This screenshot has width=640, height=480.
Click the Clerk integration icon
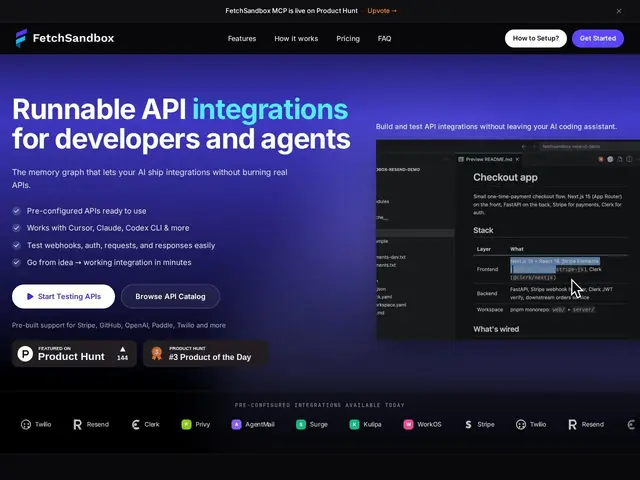[x=136, y=424]
